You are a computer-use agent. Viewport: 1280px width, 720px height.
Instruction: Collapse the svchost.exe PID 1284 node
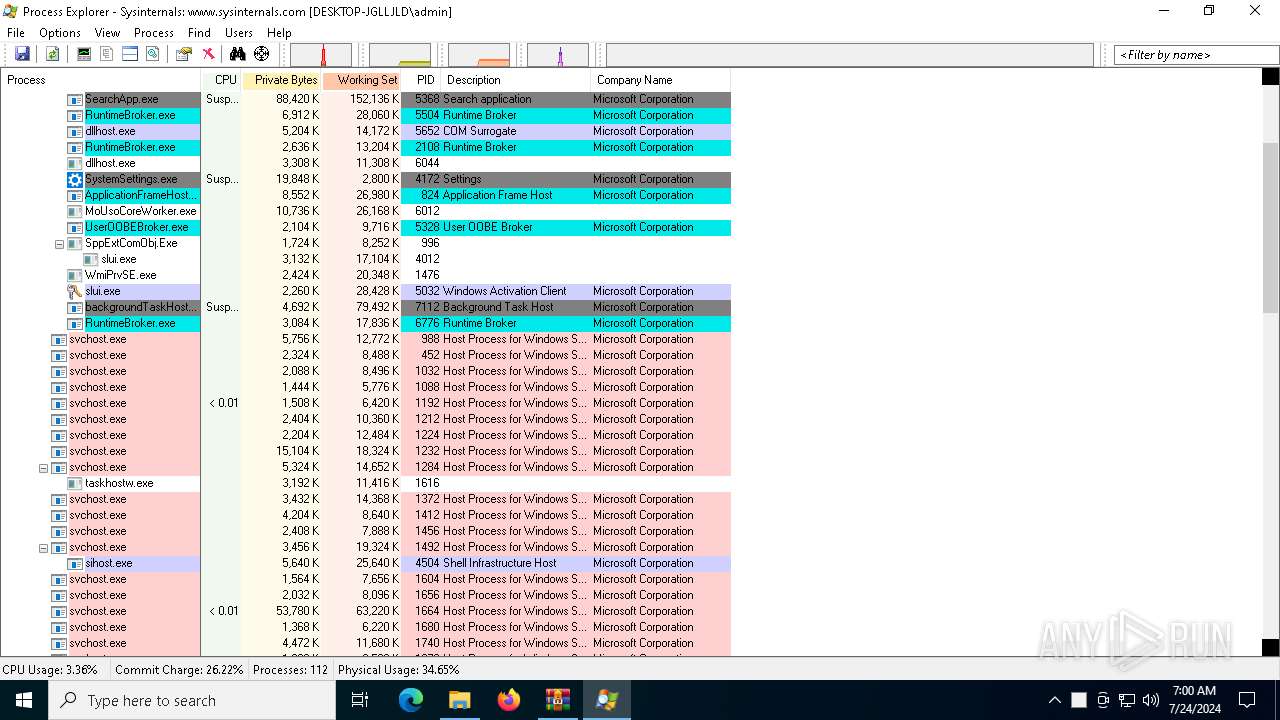coord(43,467)
